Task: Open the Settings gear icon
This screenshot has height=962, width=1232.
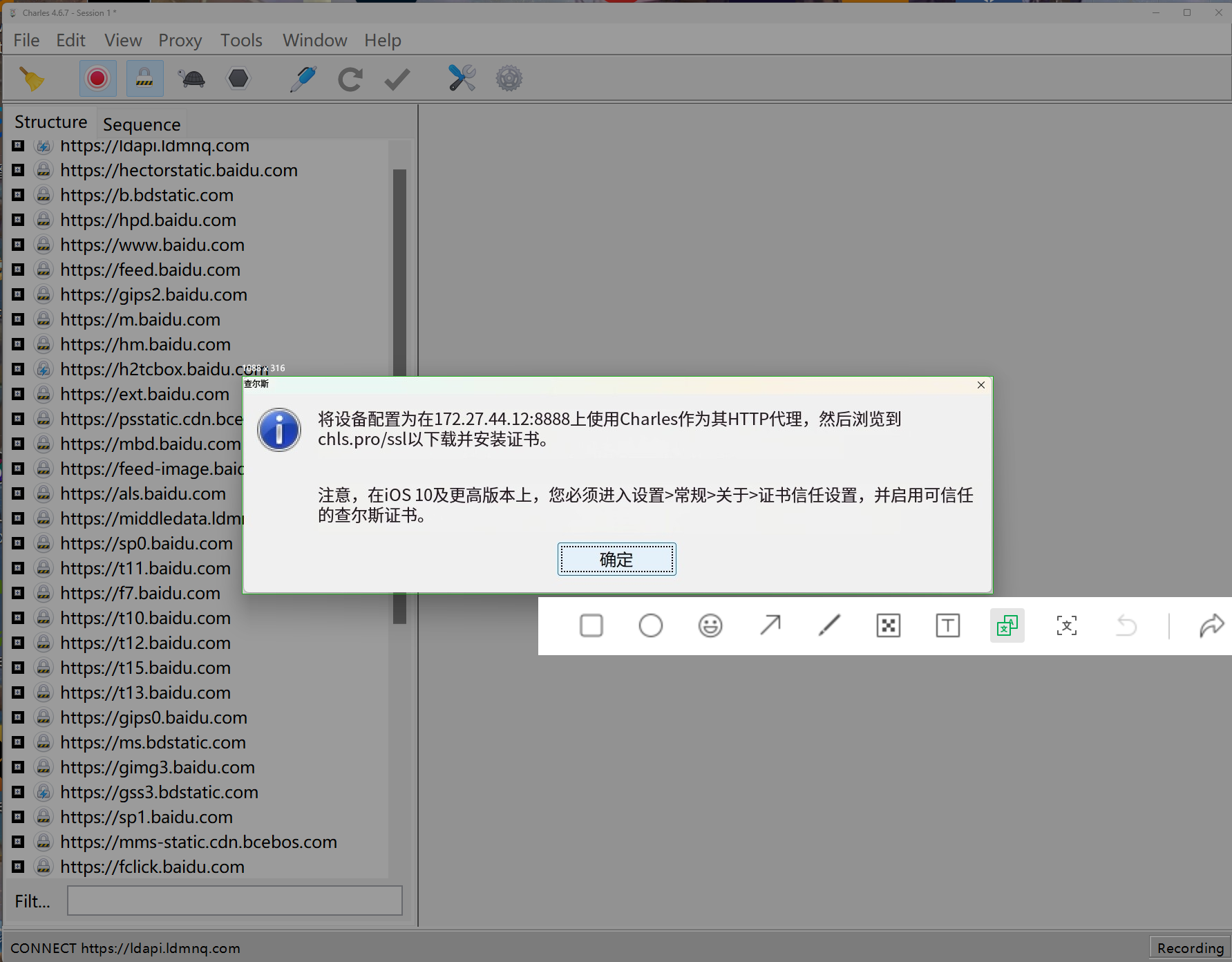Action: 509,79
